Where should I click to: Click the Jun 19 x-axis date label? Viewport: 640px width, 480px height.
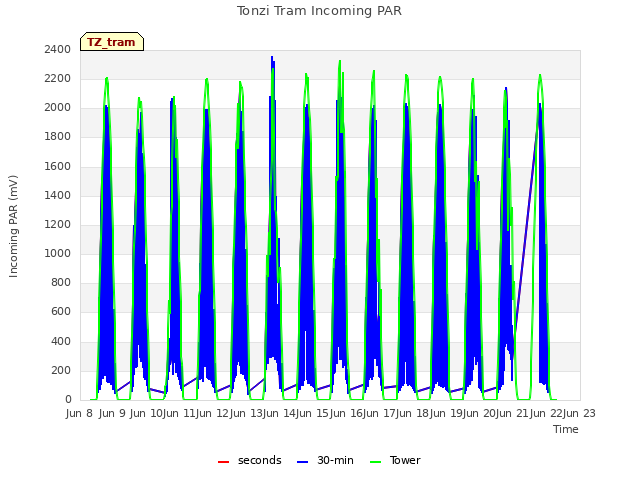point(447,413)
